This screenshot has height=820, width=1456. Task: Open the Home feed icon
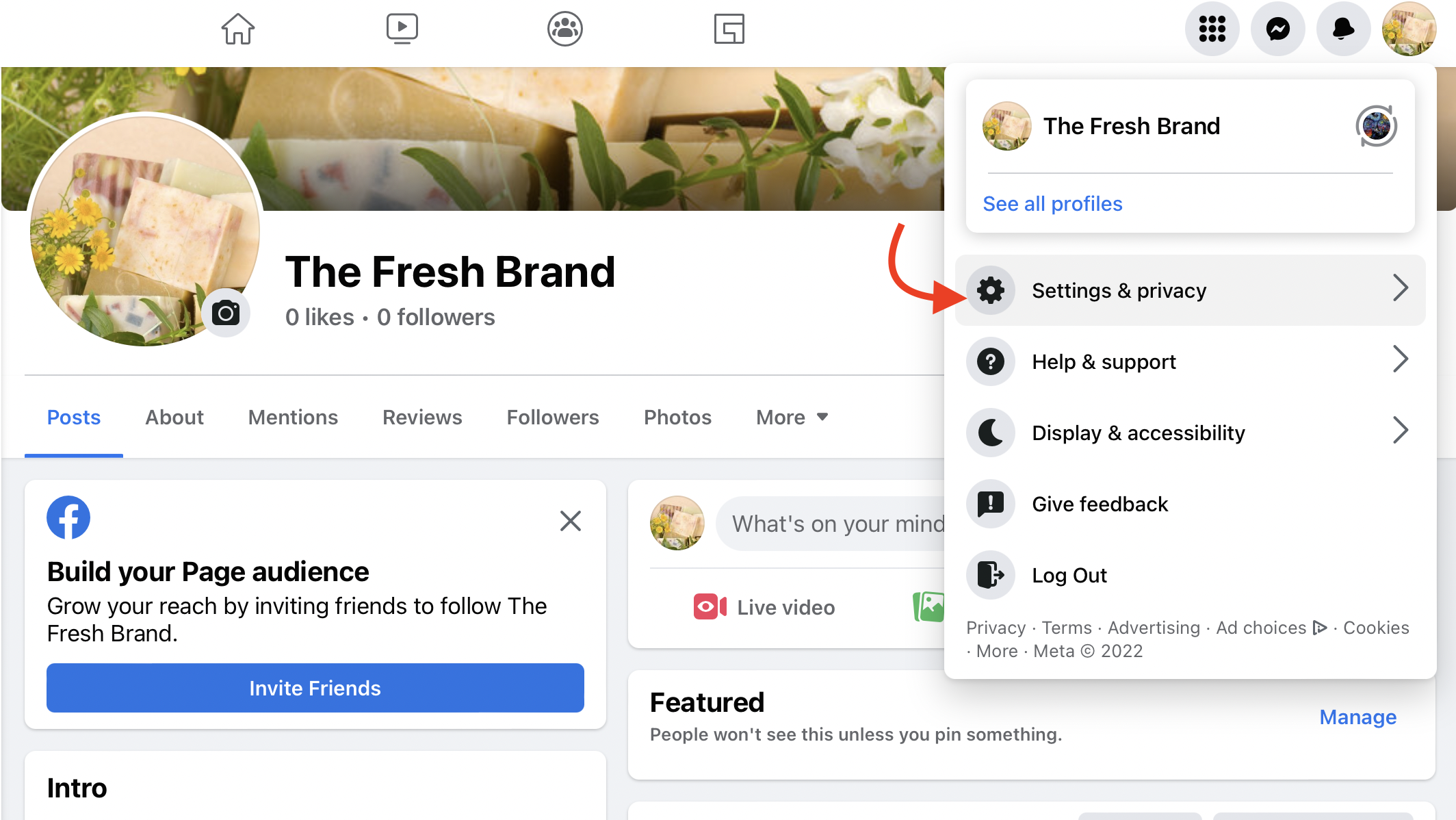point(237,29)
